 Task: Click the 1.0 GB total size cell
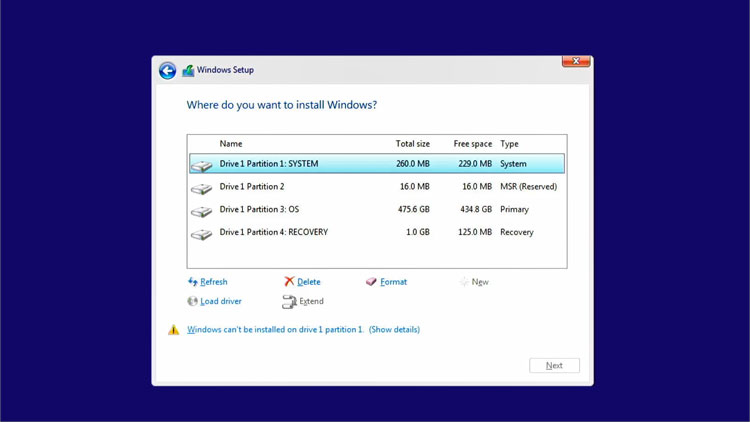pos(418,232)
